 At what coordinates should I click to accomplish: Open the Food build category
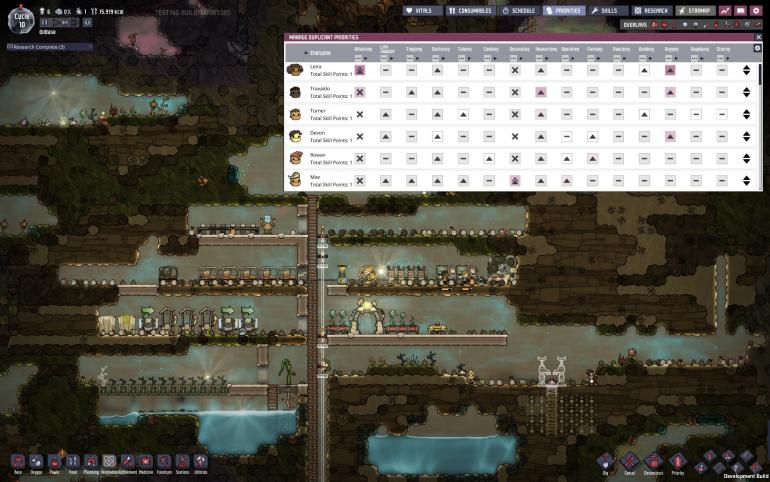(73, 462)
